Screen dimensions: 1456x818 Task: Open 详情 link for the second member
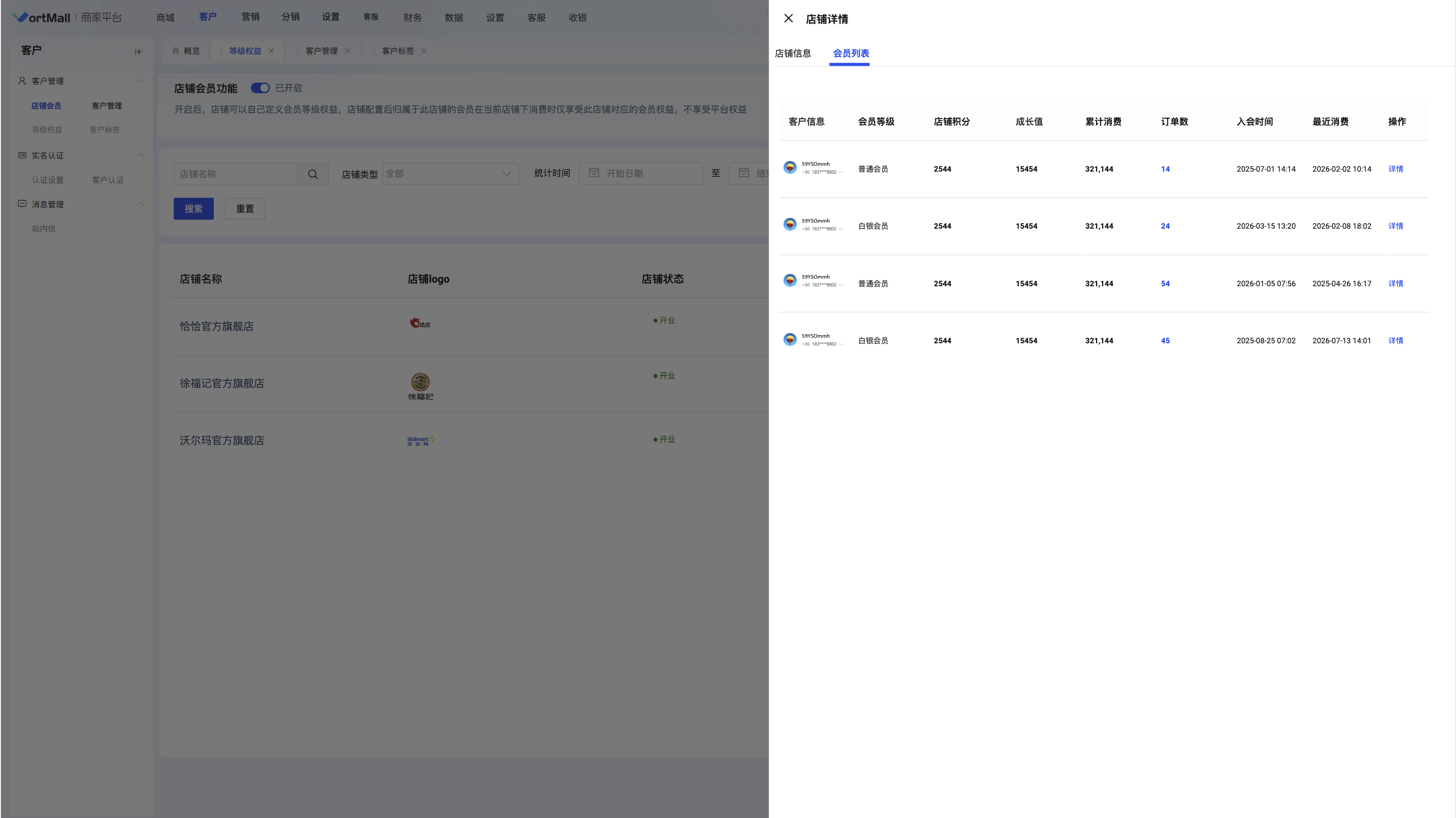click(x=1395, y=226)
